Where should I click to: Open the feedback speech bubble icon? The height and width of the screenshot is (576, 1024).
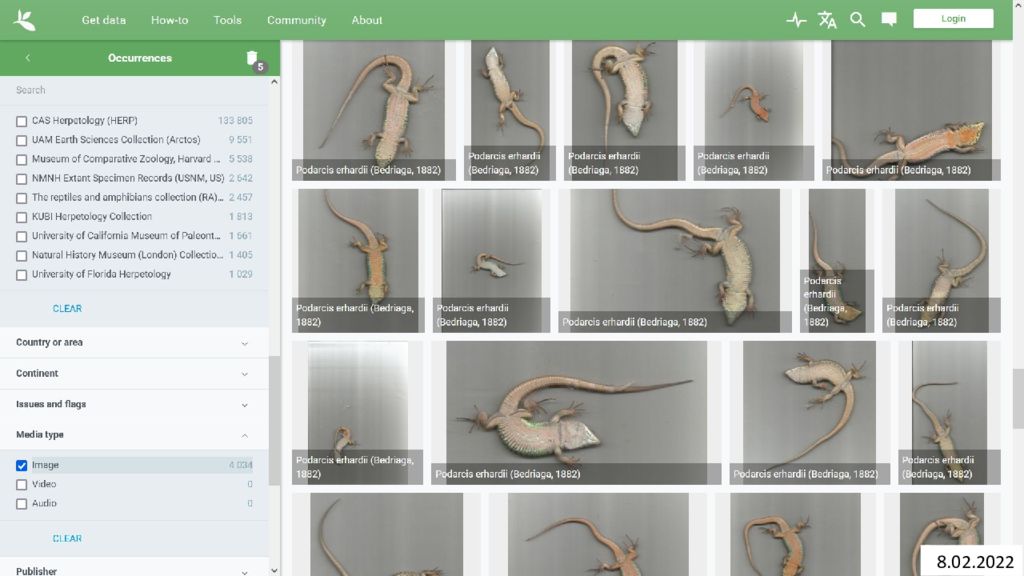[x=889, y=20]
